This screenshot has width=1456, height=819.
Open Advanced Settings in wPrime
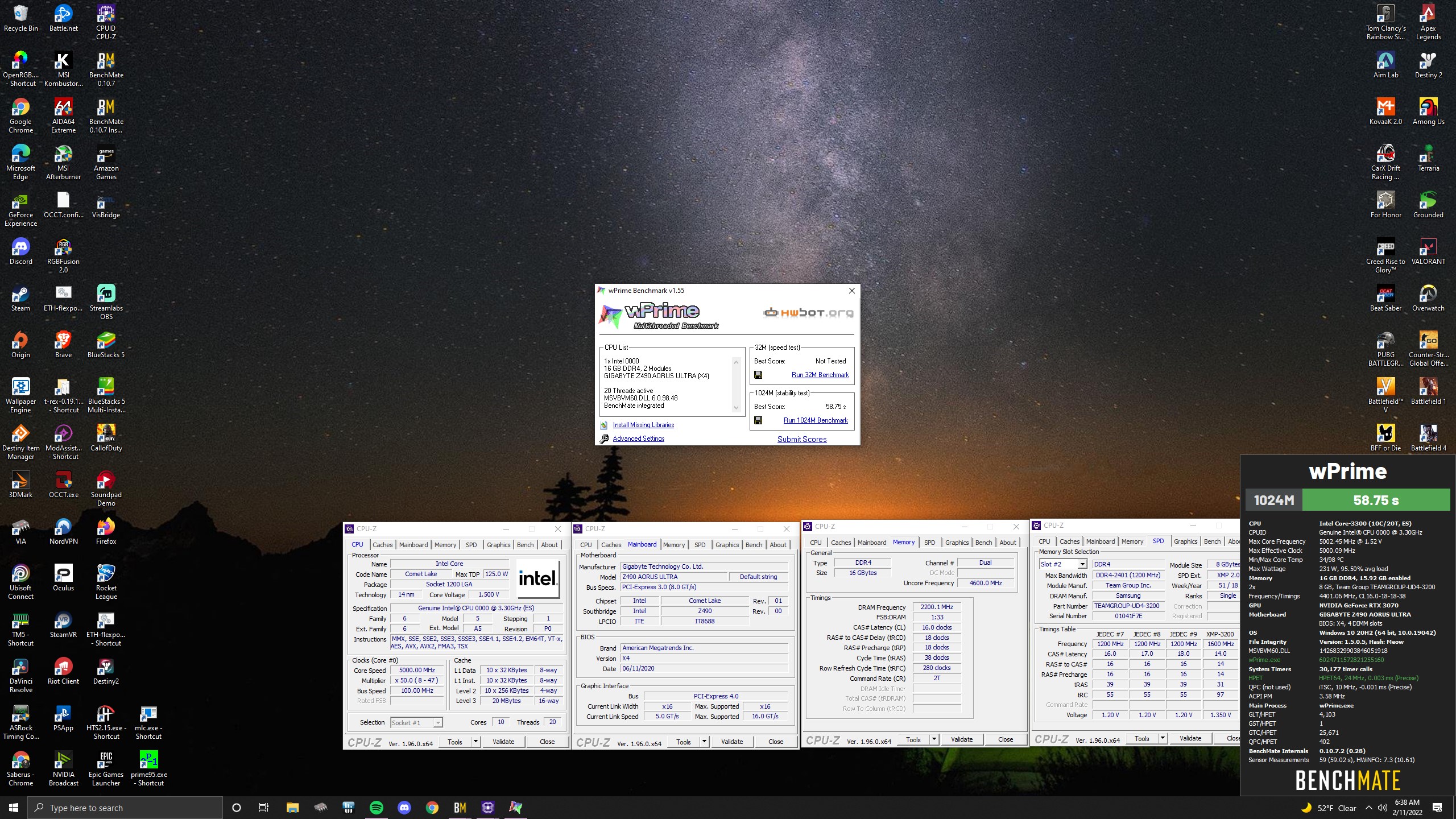pyautogui.click(x=638, y=439)
